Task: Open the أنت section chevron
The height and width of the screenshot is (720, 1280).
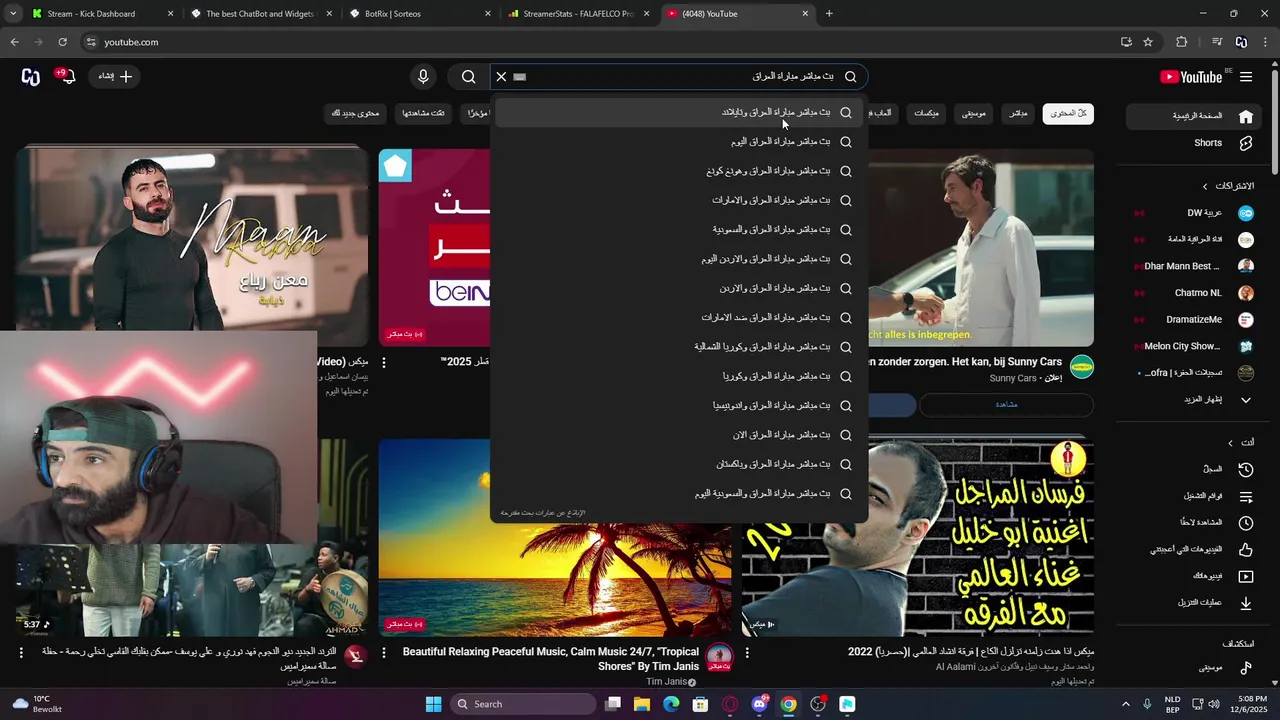Action: (1231, 443)
